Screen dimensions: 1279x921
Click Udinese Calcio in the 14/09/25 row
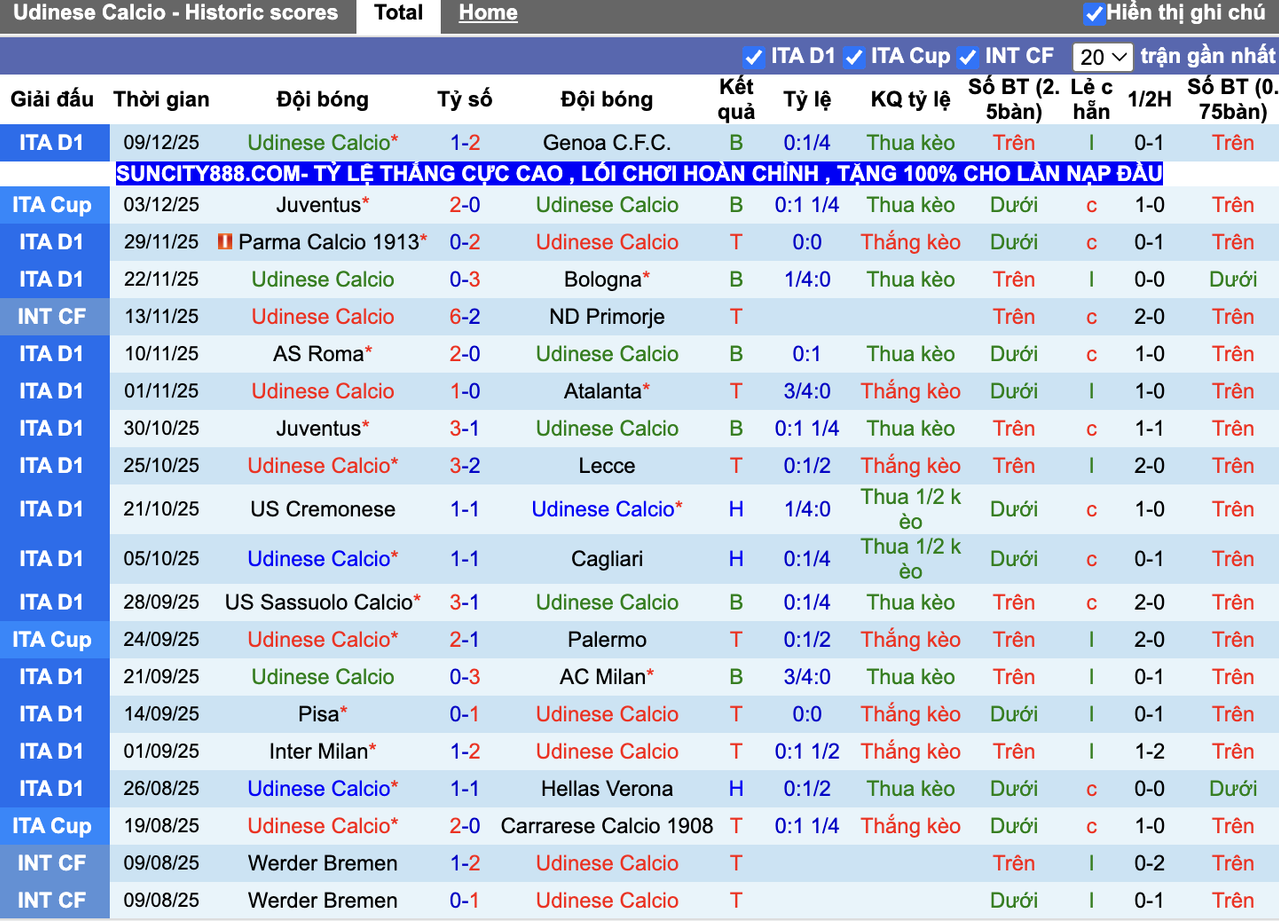(607, 714)
